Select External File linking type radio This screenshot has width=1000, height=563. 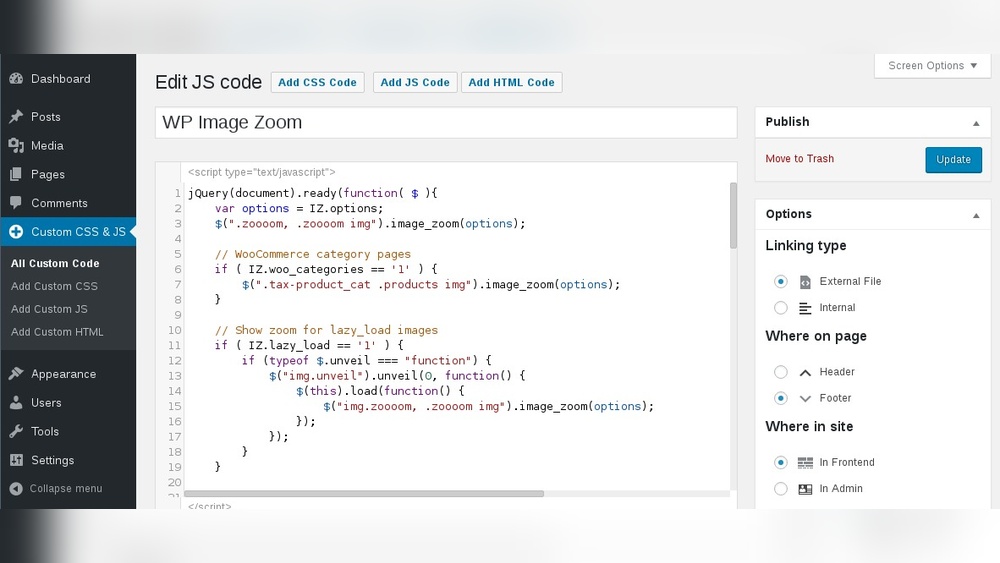pyautogui.click(x=781, y=281)
